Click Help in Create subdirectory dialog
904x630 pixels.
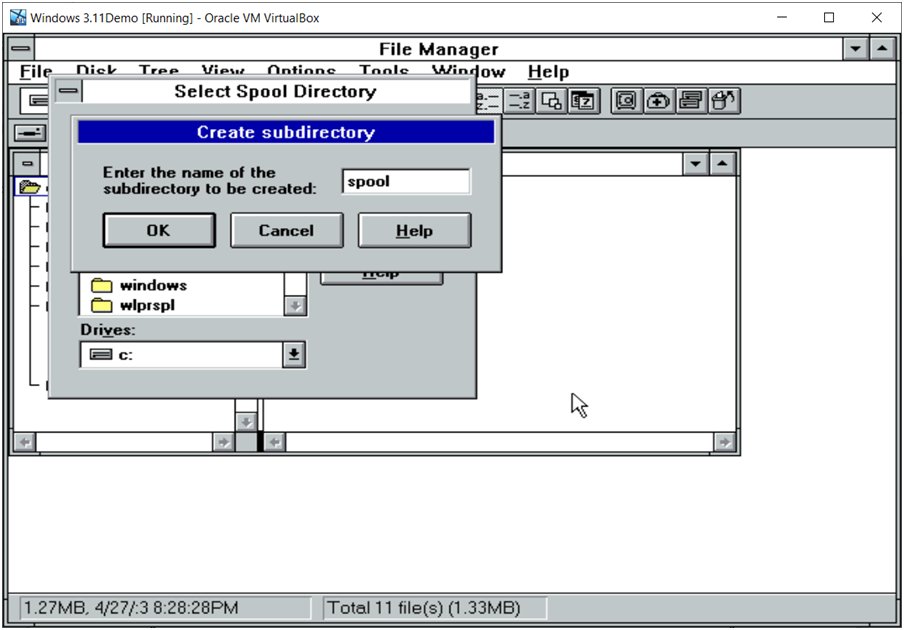415,231
